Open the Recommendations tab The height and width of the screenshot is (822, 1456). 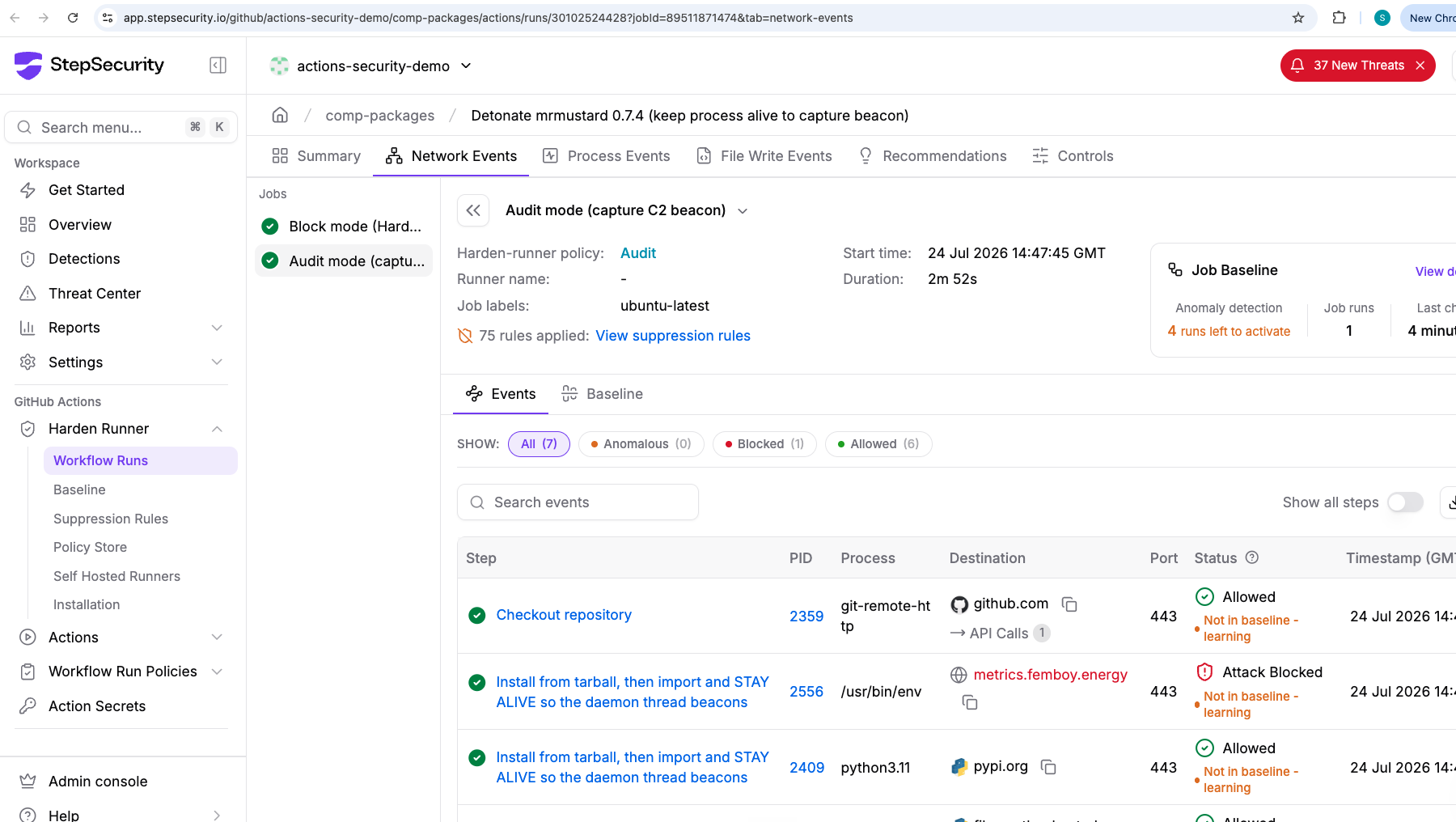click(x=933, y=156)
